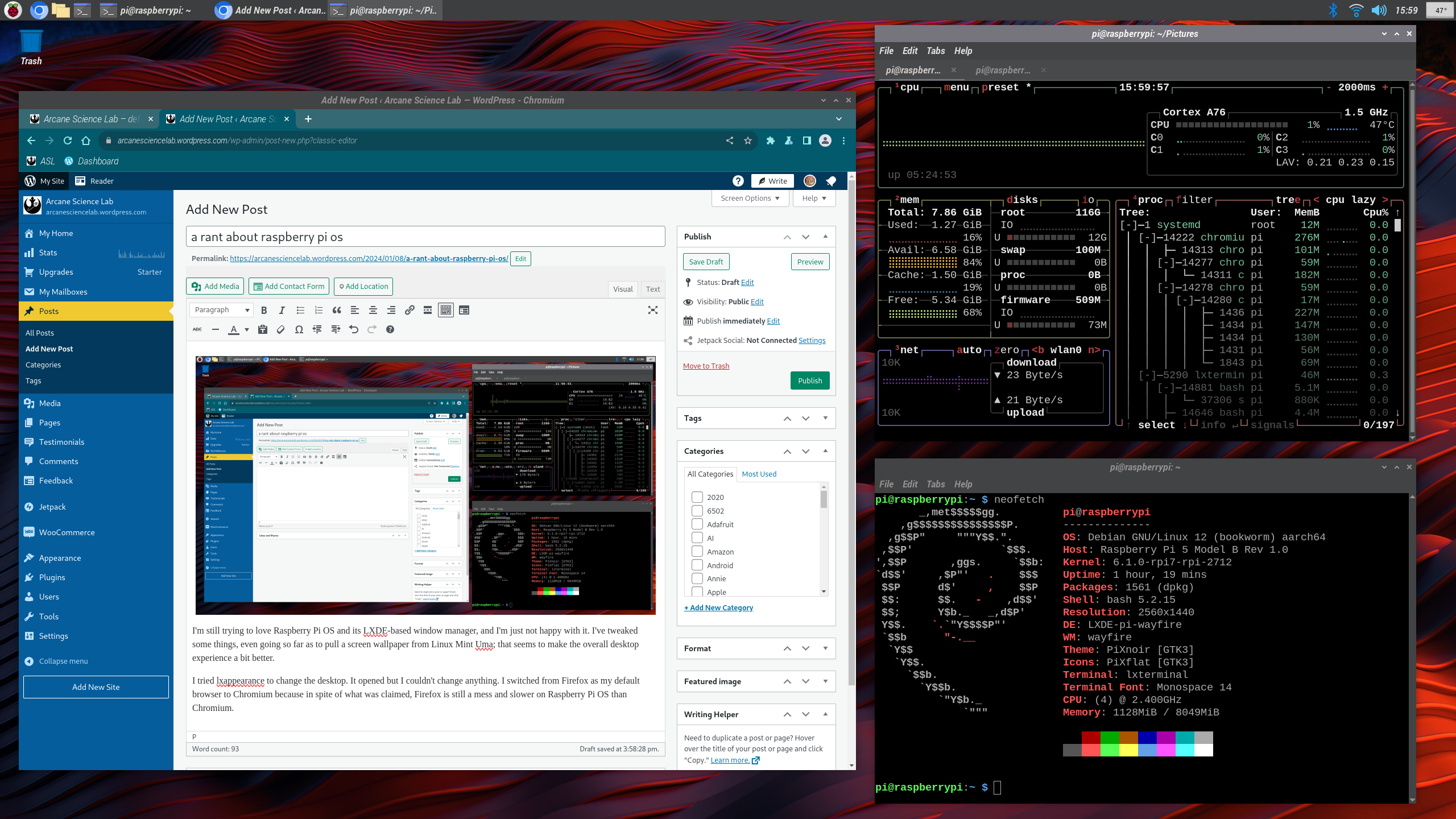Open volume control in system tray
This screenshot has height=819, width=1456.
coord(1379,10)
